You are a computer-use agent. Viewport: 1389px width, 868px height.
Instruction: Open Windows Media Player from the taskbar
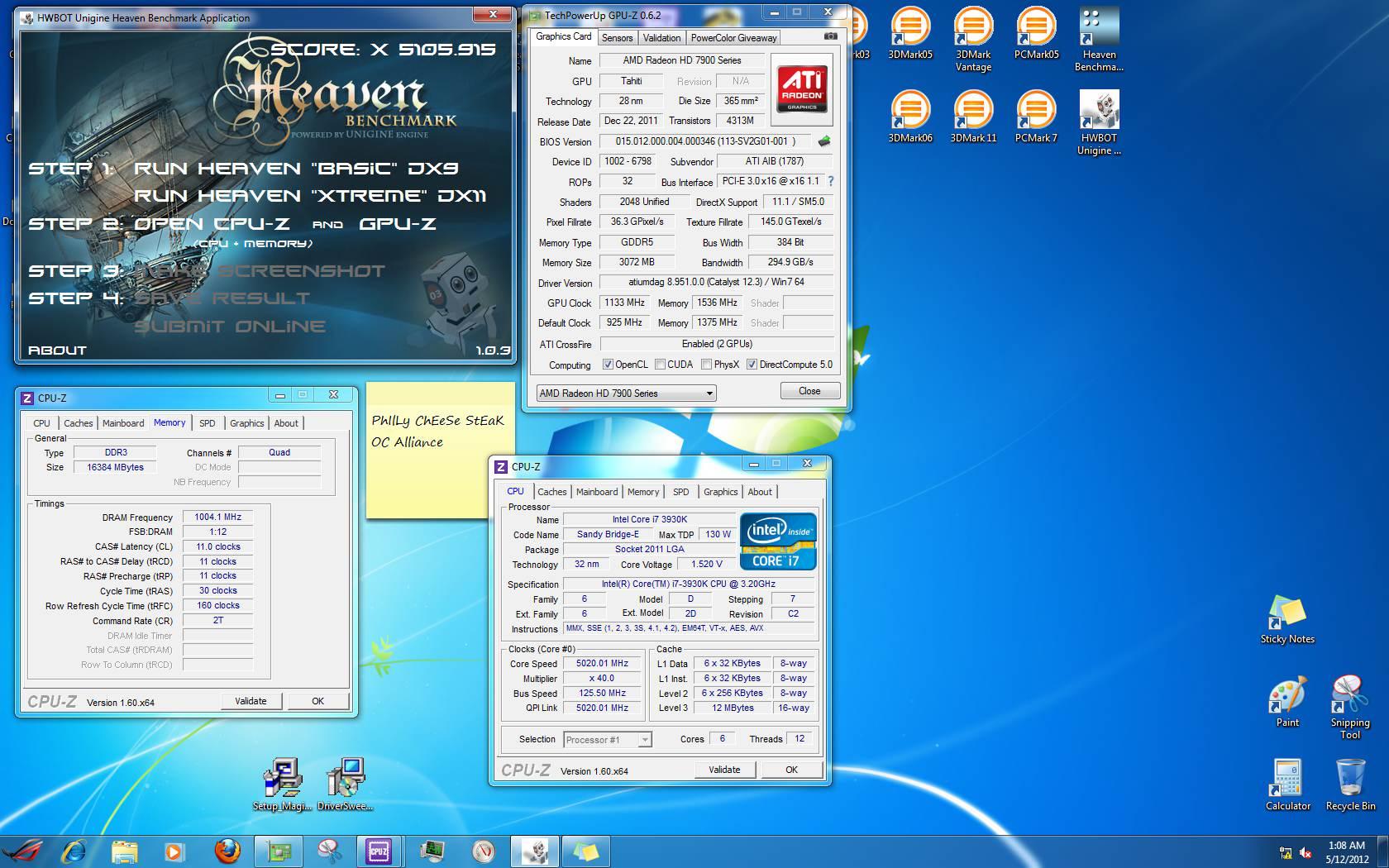pos(174,851)
